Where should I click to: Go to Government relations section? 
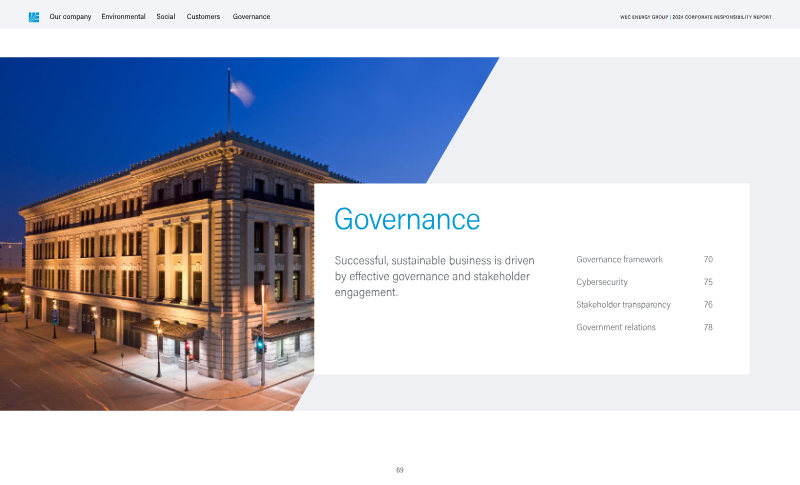click(616, 327)
